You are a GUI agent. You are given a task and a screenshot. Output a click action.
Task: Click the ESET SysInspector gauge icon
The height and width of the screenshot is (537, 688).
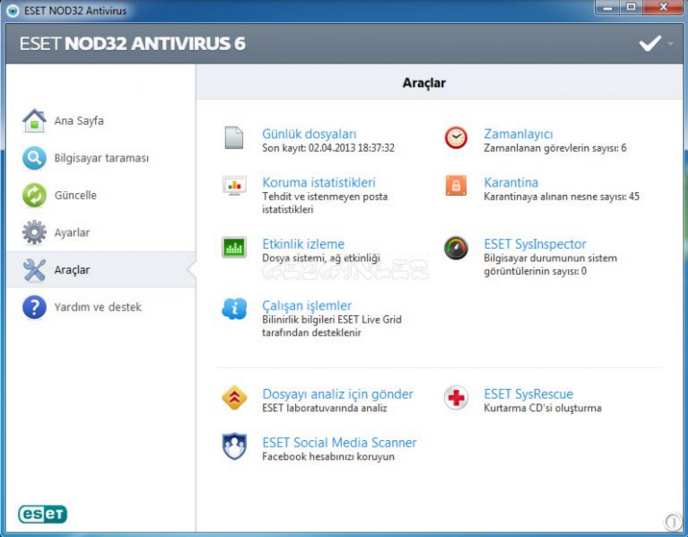(456, 248)
